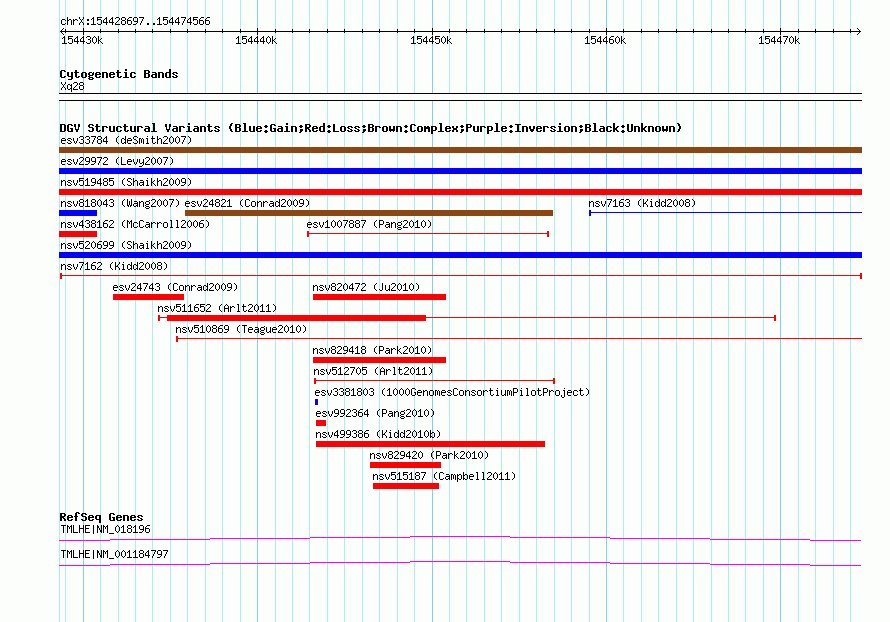The height and width of the screenshot is (622, 890).
Task: Select the blue nsv520699 gain bar
Action: [x=460, y=255]
